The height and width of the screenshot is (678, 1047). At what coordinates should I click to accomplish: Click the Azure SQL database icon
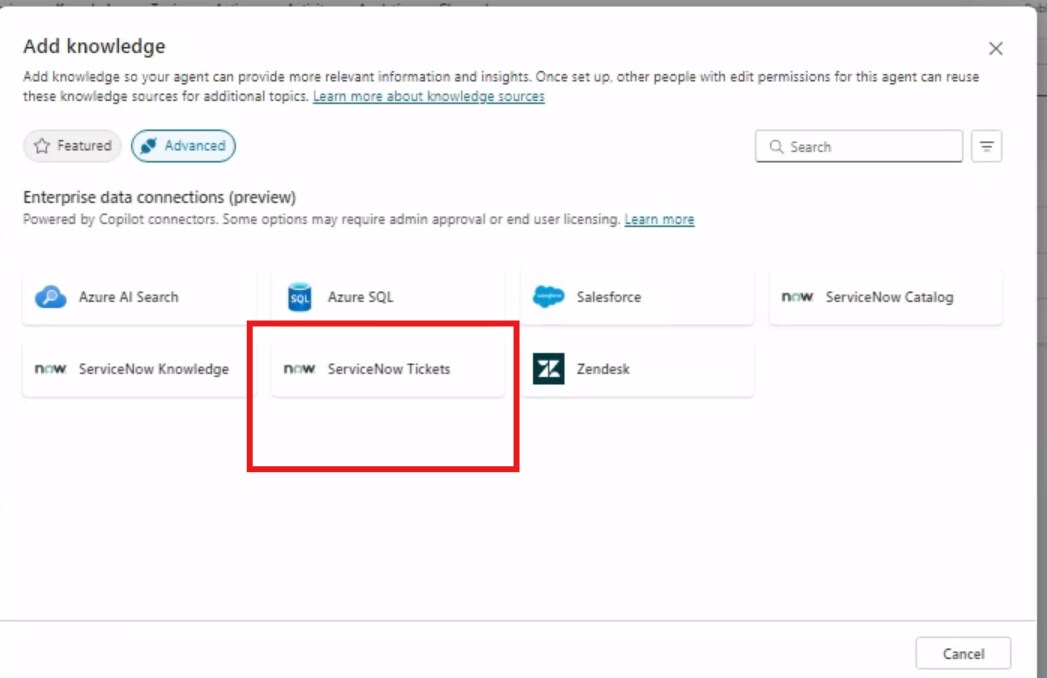[299, 297]
